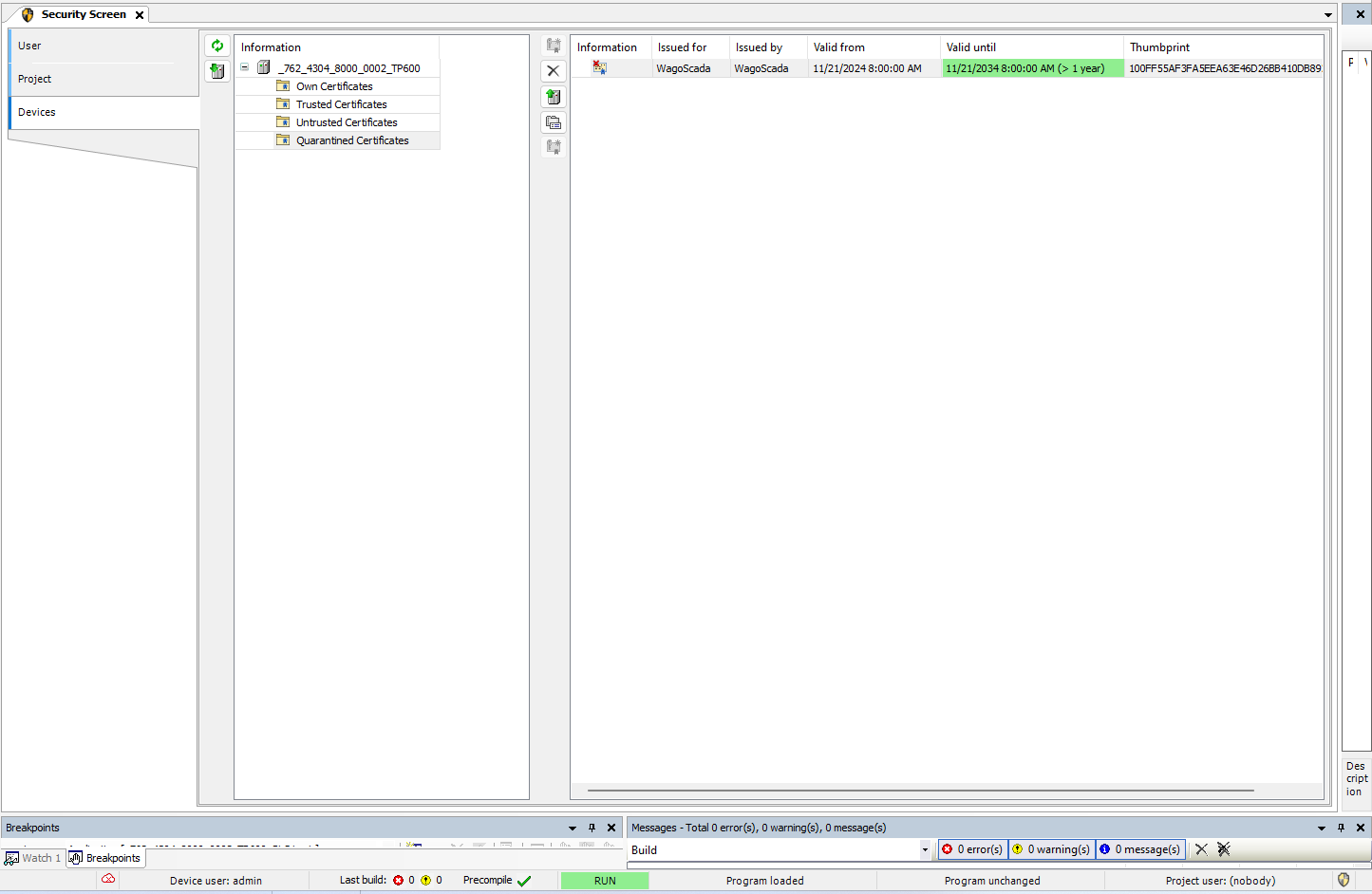This screenshot has width=1372, height=894.
Task: Toggle the 0 error(s) filter
Action: coord(972,849)
